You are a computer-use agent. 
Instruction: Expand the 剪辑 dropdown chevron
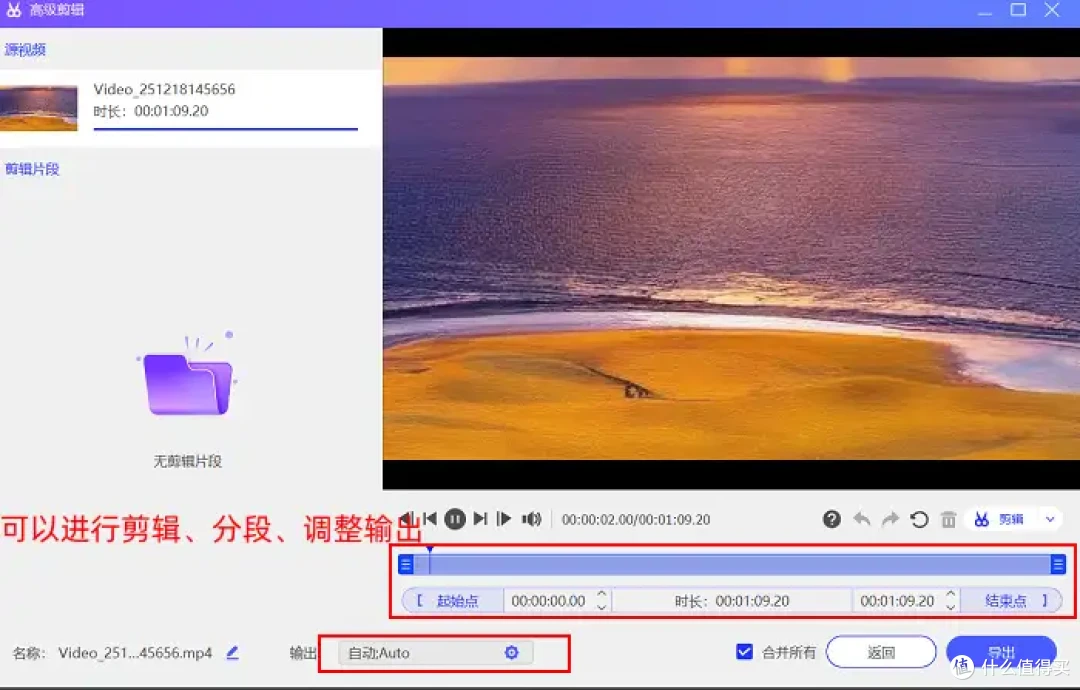(1050, 519)
